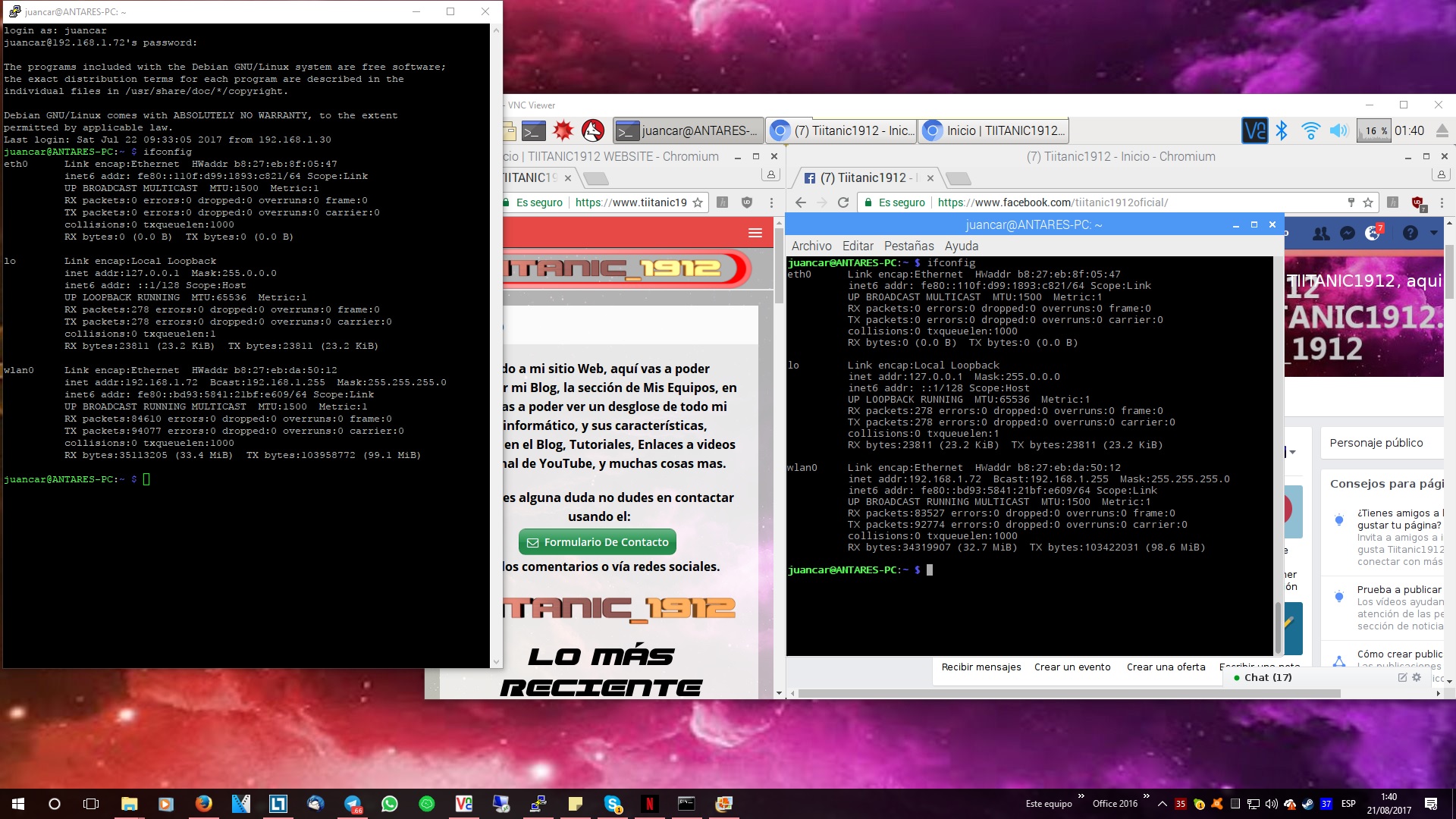This screenshot has width=1456, height=819.
Task: Click the Wolfram wolf icon in Pi panel
Action: pos(592,131)
